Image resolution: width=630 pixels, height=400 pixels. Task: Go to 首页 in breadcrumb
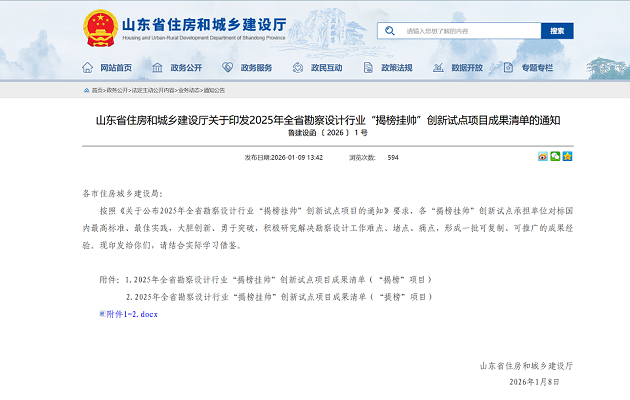[97, 90]
